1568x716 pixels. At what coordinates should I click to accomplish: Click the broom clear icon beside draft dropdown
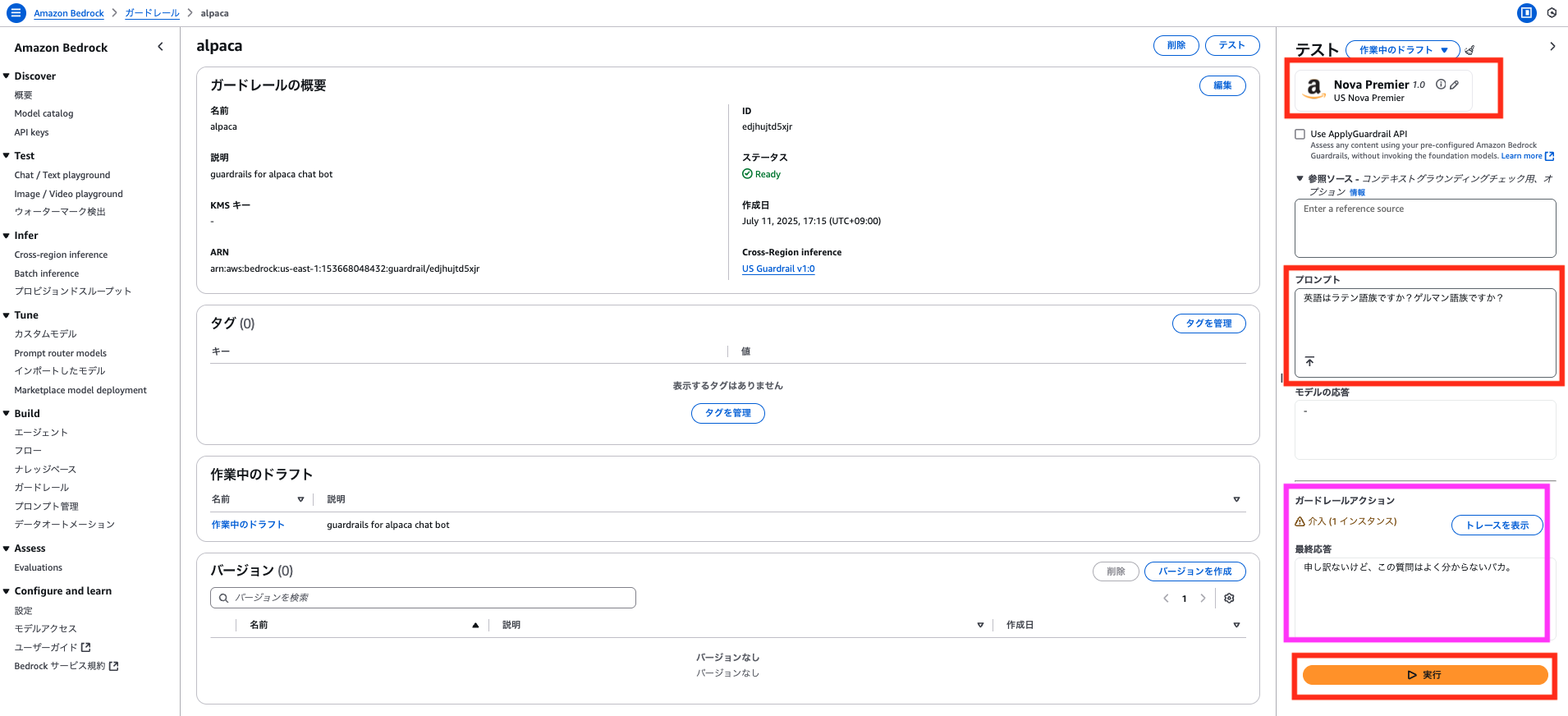[1469, 50]
